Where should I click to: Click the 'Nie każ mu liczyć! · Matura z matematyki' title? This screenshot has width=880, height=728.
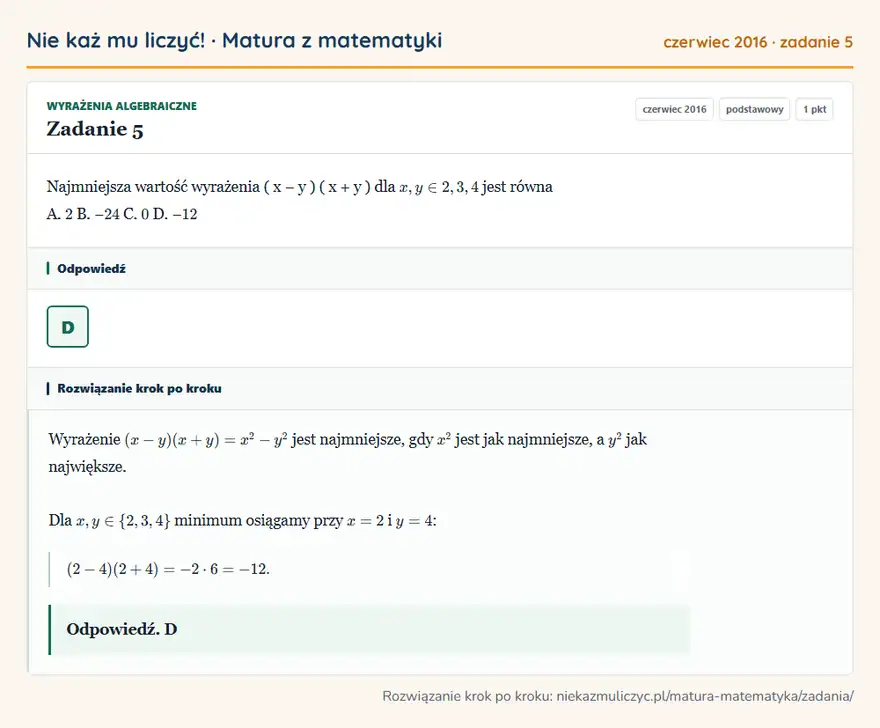coord(234,40)
